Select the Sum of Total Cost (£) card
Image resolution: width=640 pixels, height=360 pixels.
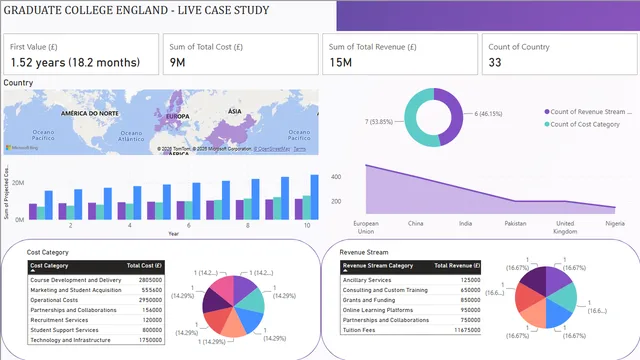coord(240,54)
